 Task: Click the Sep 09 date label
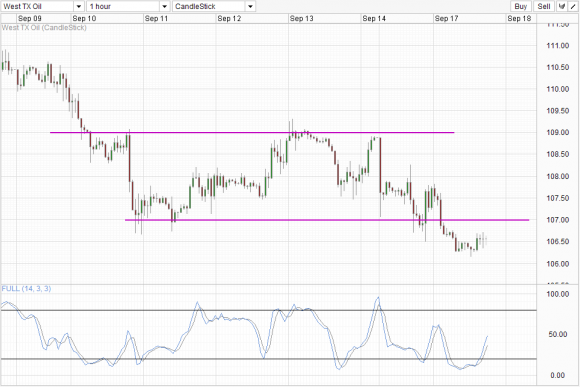[x=30, y=18]
